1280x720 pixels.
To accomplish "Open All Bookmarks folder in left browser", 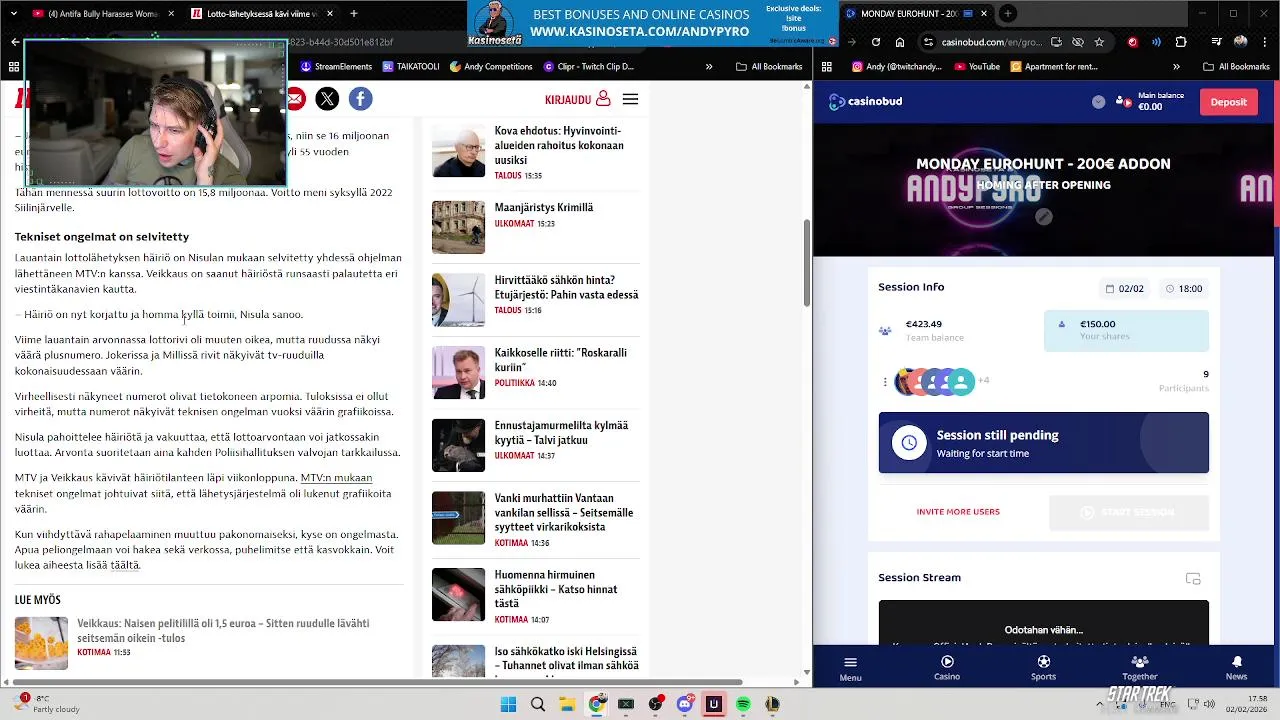I will pos(768,66).
